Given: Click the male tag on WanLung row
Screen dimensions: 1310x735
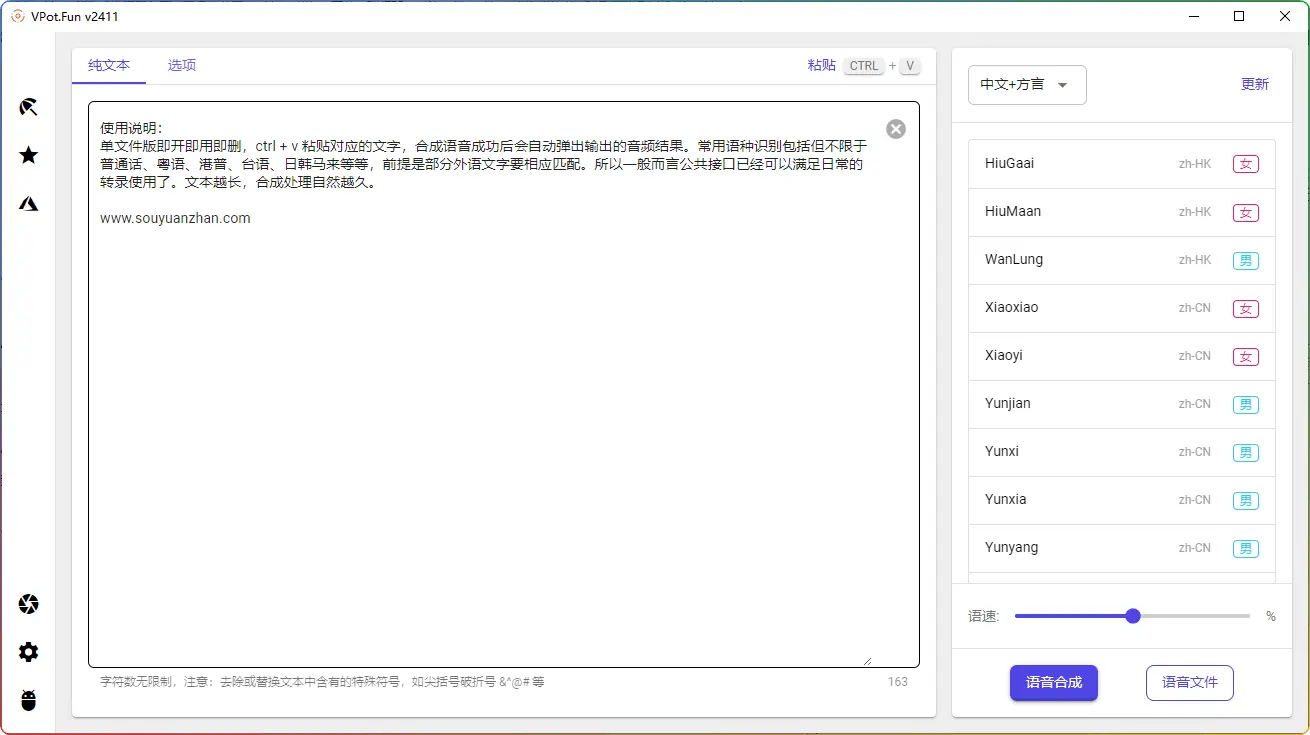Looking at the screenshot, I should (1246, 260).
